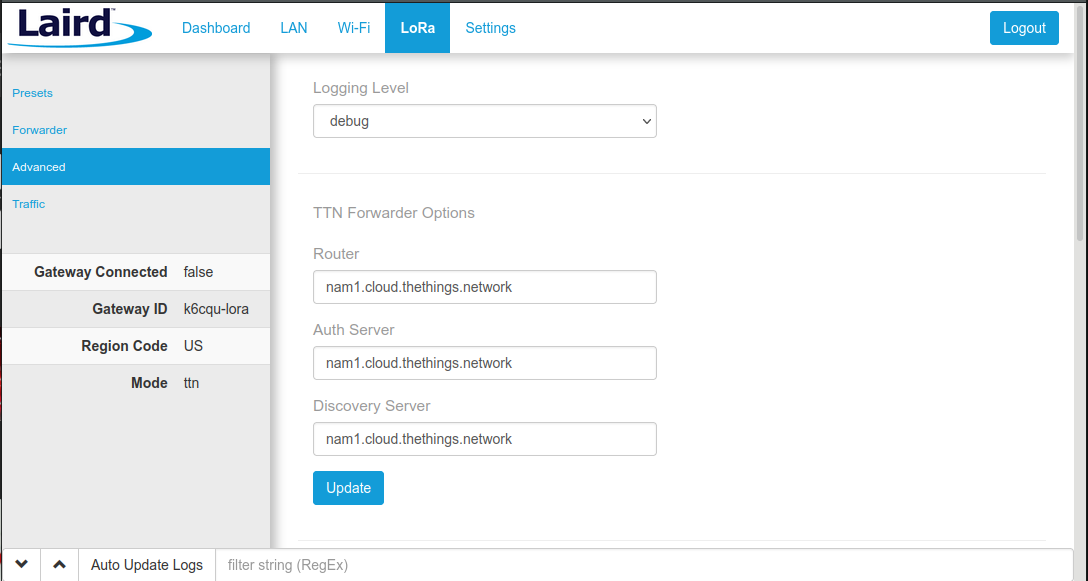Screen dimensions: 1088x581
Task: Click the Auth Server label
Action: point(354,330)
